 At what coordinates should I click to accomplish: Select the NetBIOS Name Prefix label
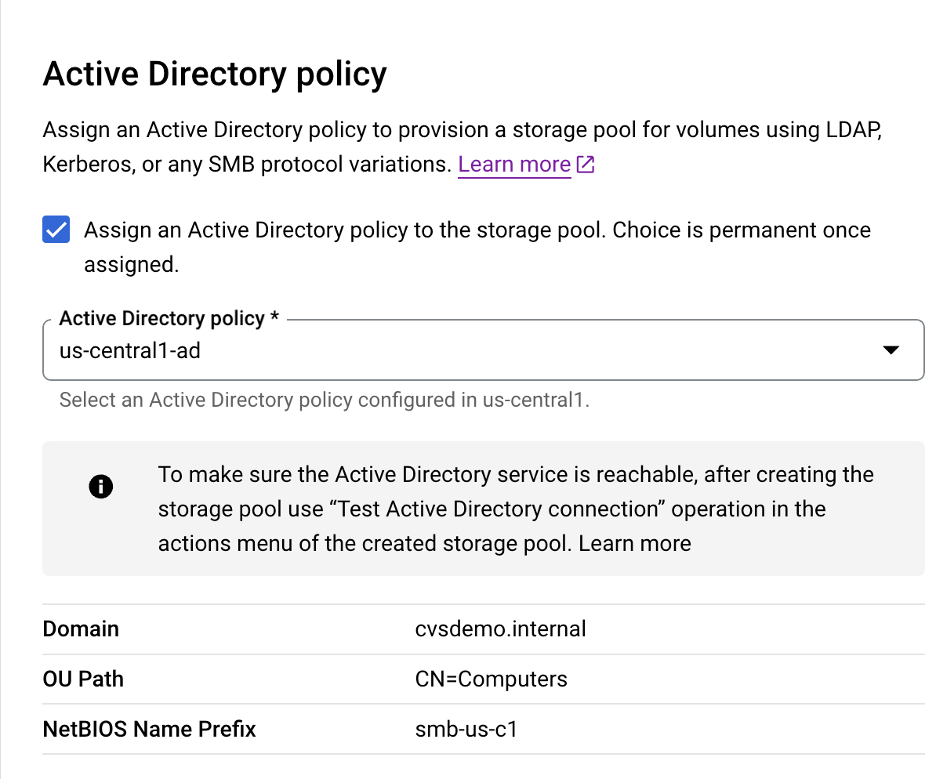[149, 729]
